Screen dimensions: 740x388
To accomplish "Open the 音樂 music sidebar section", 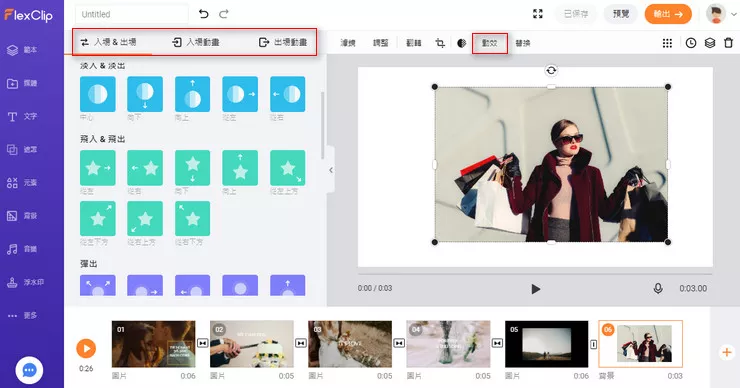I will click(22, 249).
